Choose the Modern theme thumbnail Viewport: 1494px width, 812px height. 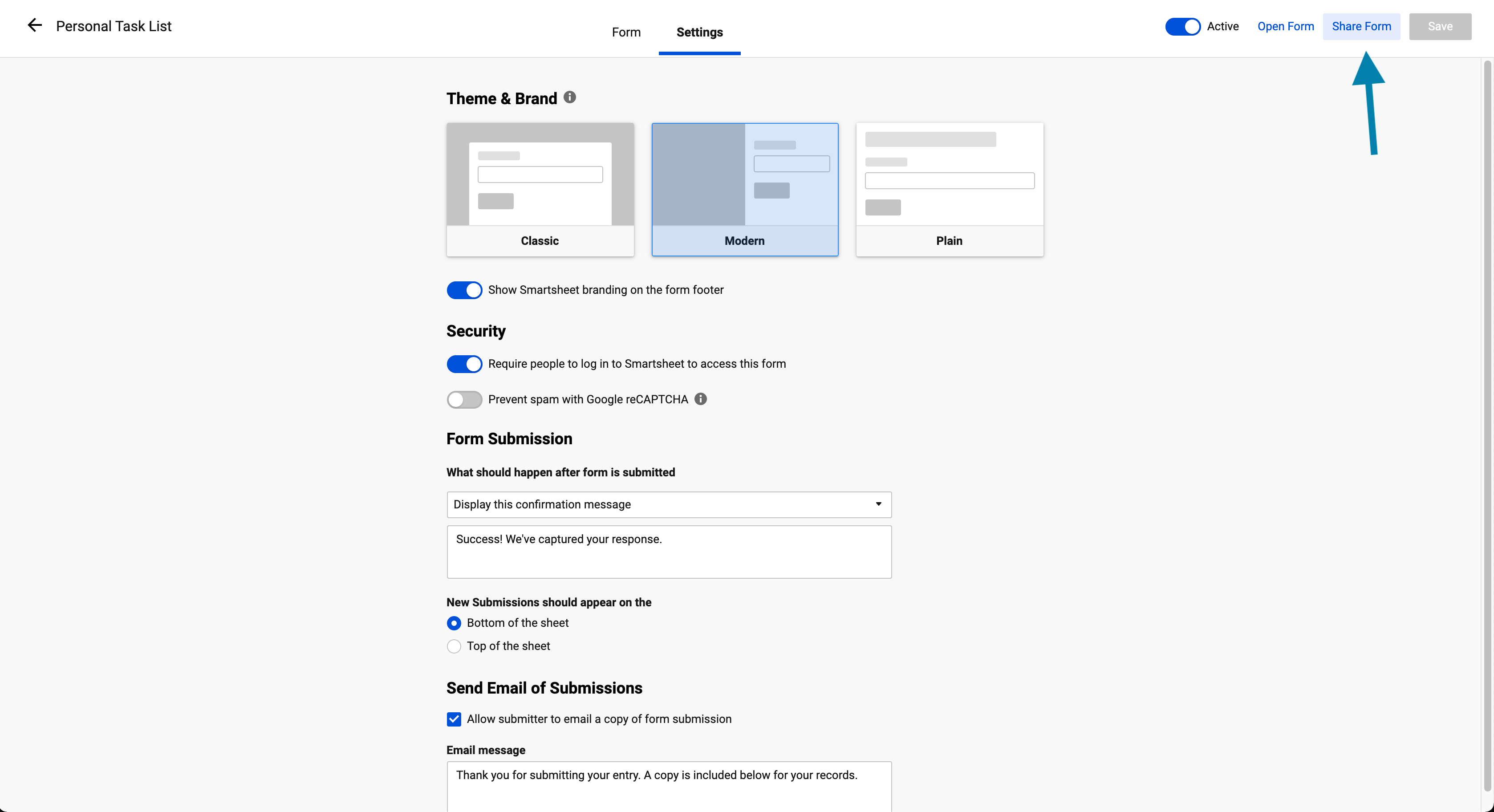pos(745,189)
